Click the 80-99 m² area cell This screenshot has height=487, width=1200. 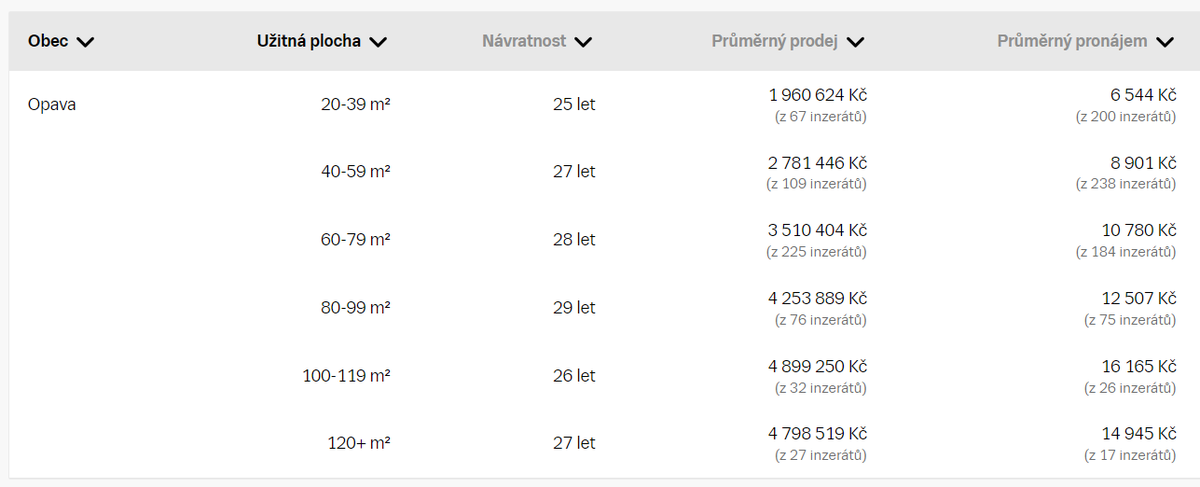pyautogui.click(x=355, y=308)
